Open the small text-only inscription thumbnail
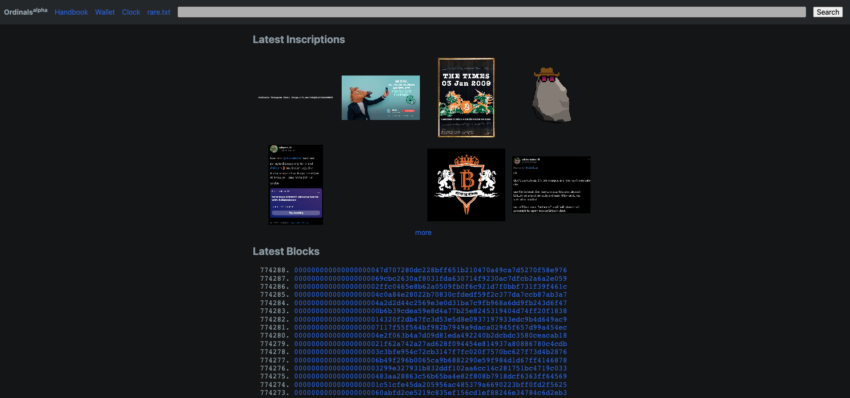This screenshot has height=398, width=850. point(295,98)
